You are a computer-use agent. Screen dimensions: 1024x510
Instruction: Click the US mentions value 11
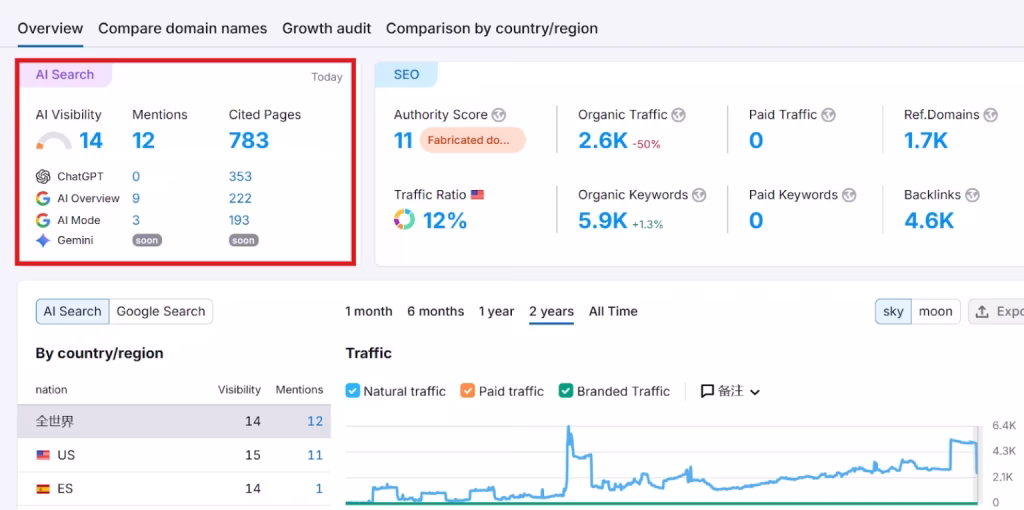pos(315,455)
